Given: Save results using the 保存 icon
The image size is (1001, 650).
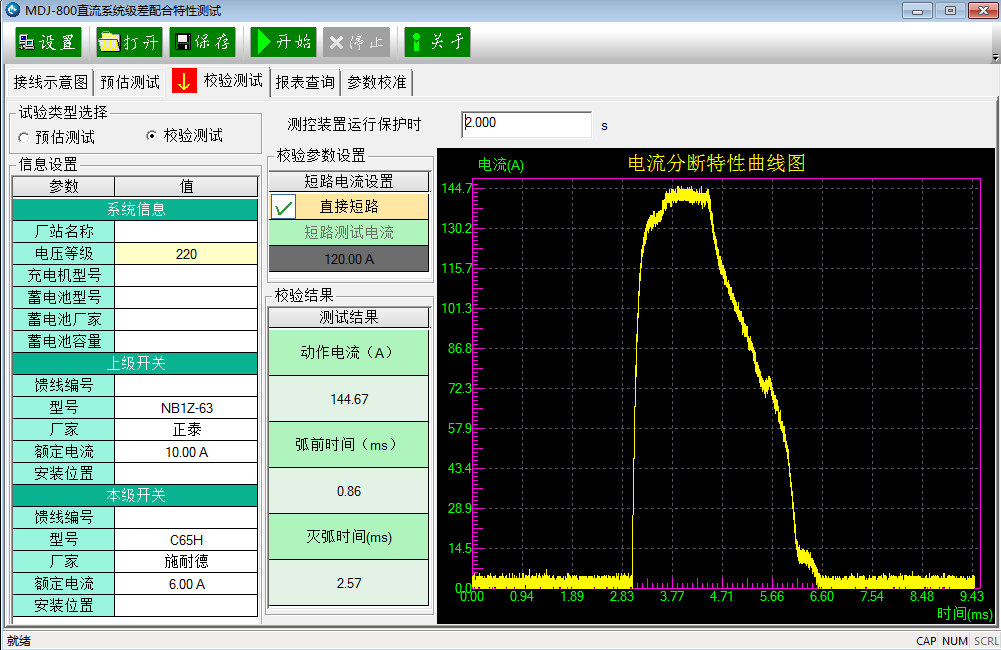Looking at the screenshot, I should (x=202, y=42).
